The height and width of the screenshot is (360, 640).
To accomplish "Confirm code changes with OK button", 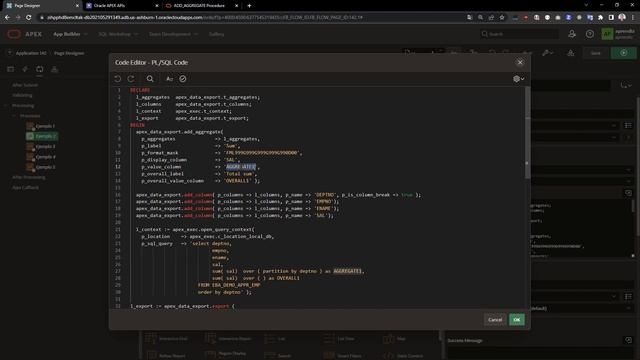I will pyautogui.click(x=517, y=320).
